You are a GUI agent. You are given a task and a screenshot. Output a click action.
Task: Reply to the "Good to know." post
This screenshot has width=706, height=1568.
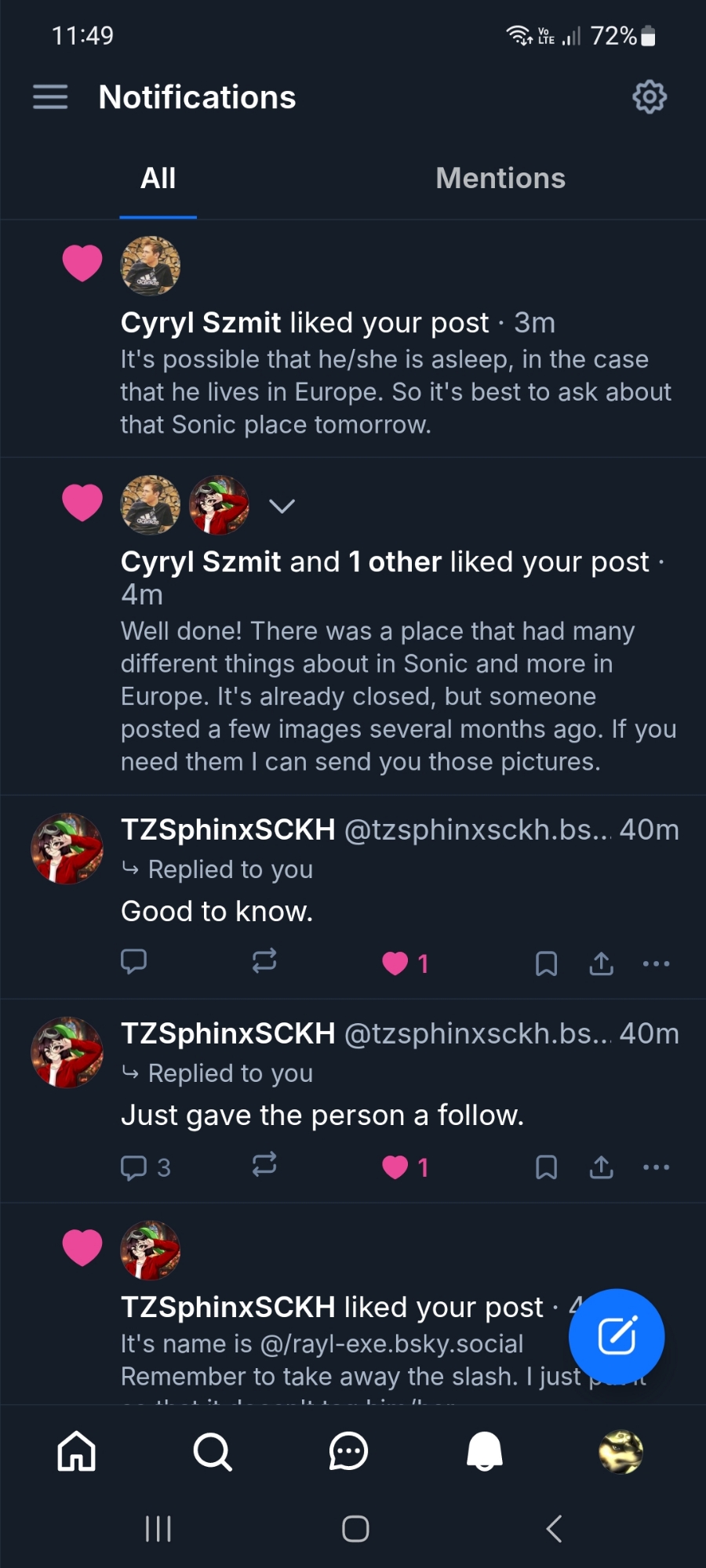pos(134,961)
